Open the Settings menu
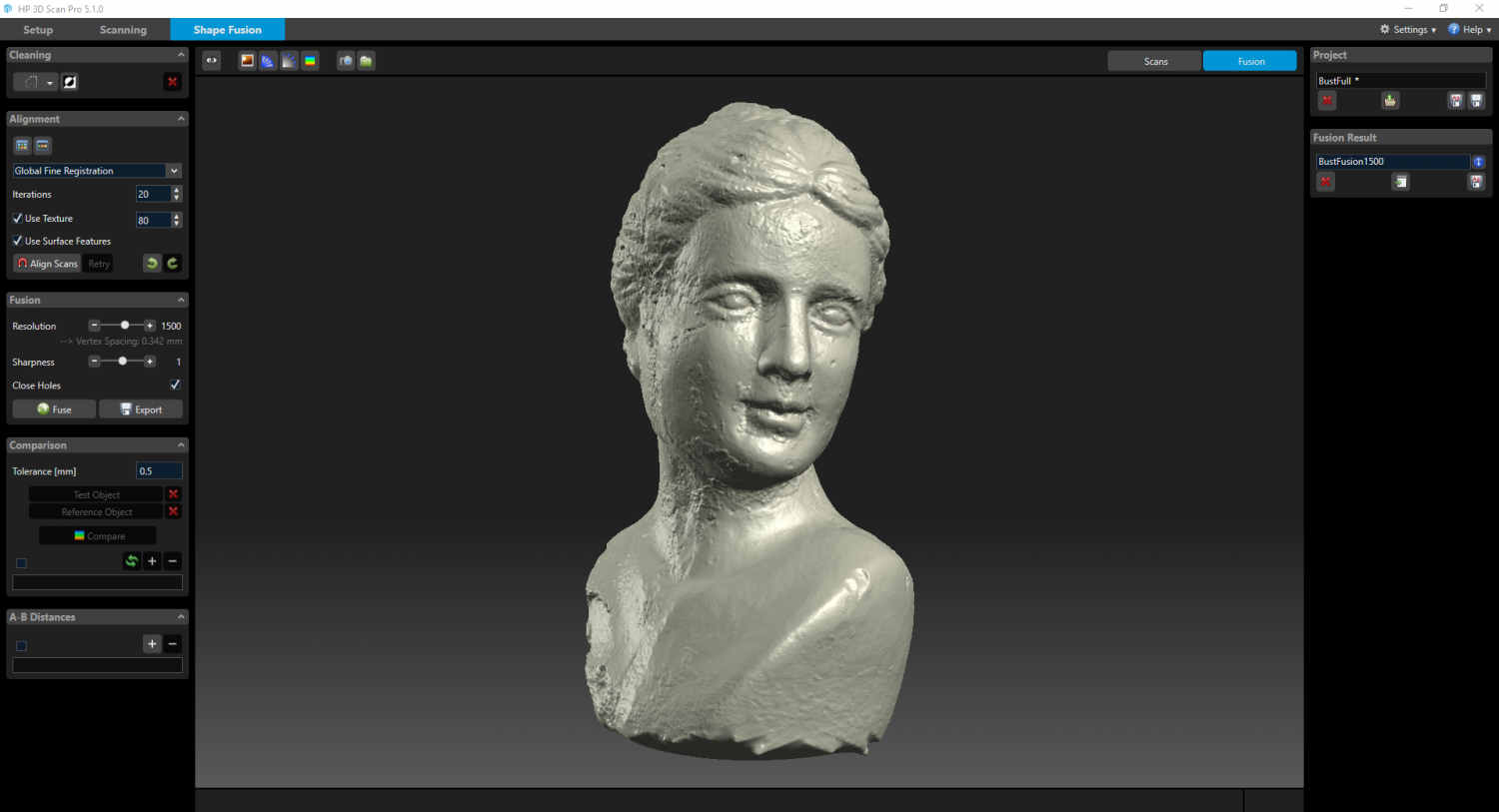The height and width of the screenshot is (812, 1499). [x=1407, y=29]
